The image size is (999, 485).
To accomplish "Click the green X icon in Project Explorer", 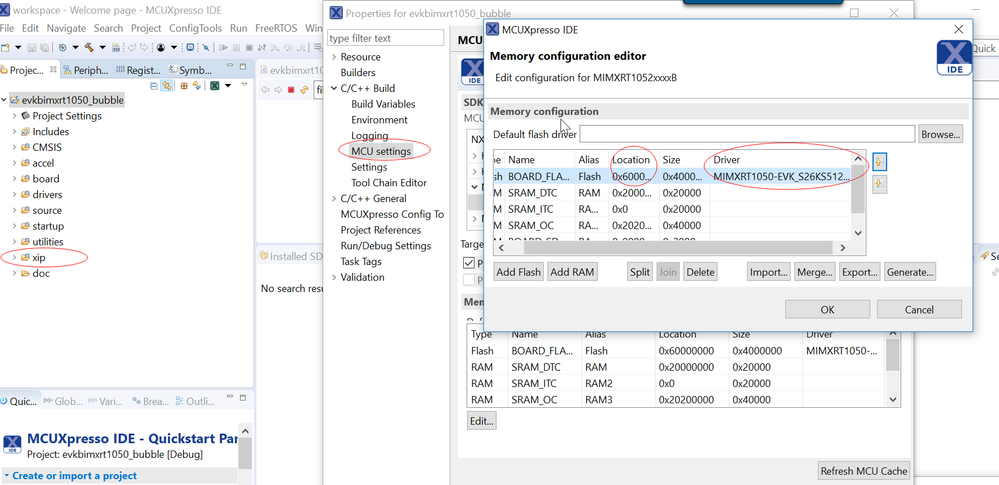I will click(215, 86).
